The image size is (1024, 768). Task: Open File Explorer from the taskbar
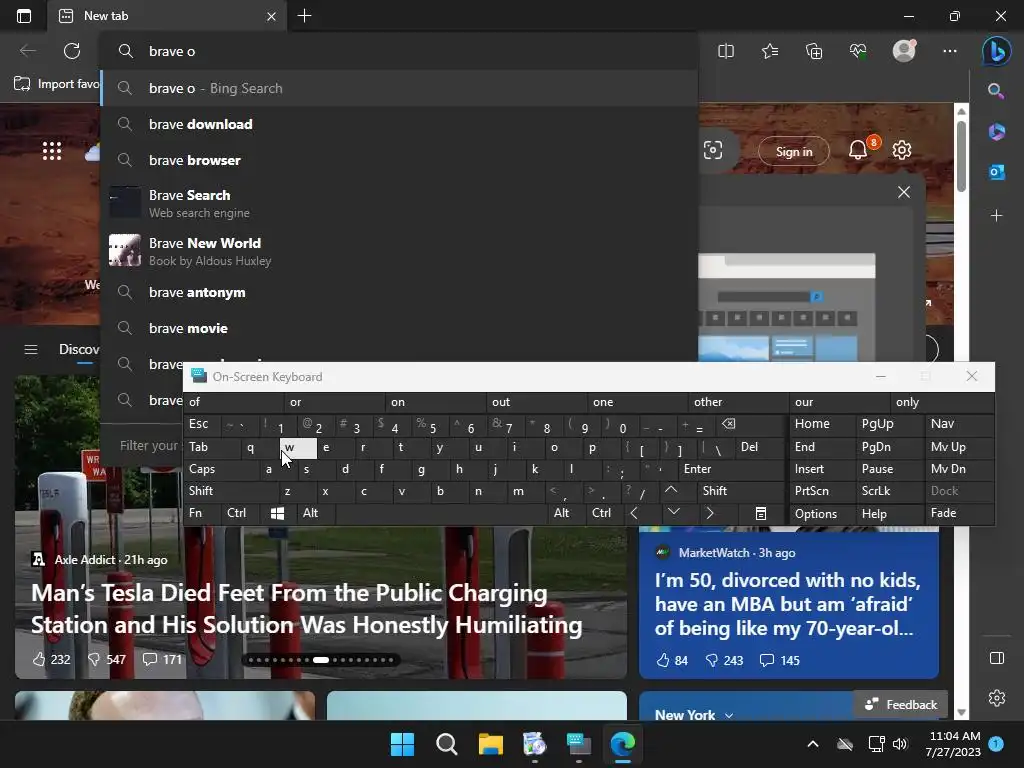490,744
